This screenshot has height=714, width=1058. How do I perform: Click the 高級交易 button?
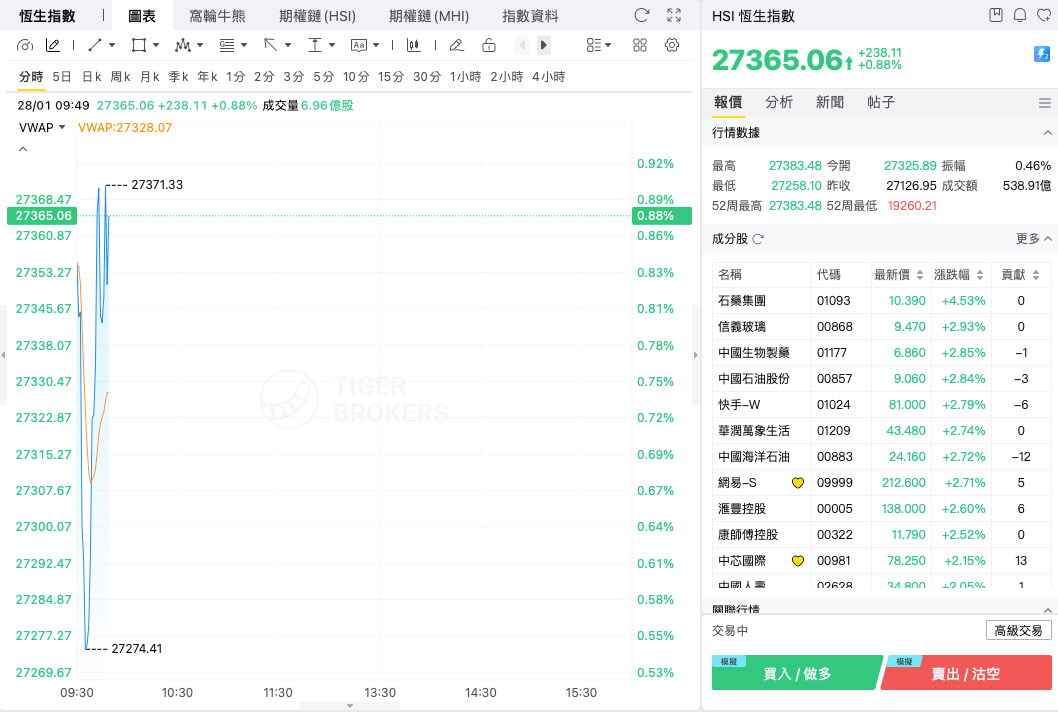point(1018,631)
